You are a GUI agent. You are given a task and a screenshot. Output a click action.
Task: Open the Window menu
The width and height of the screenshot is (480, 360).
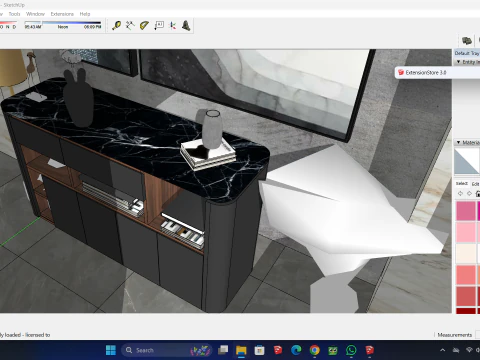point(35,14)
